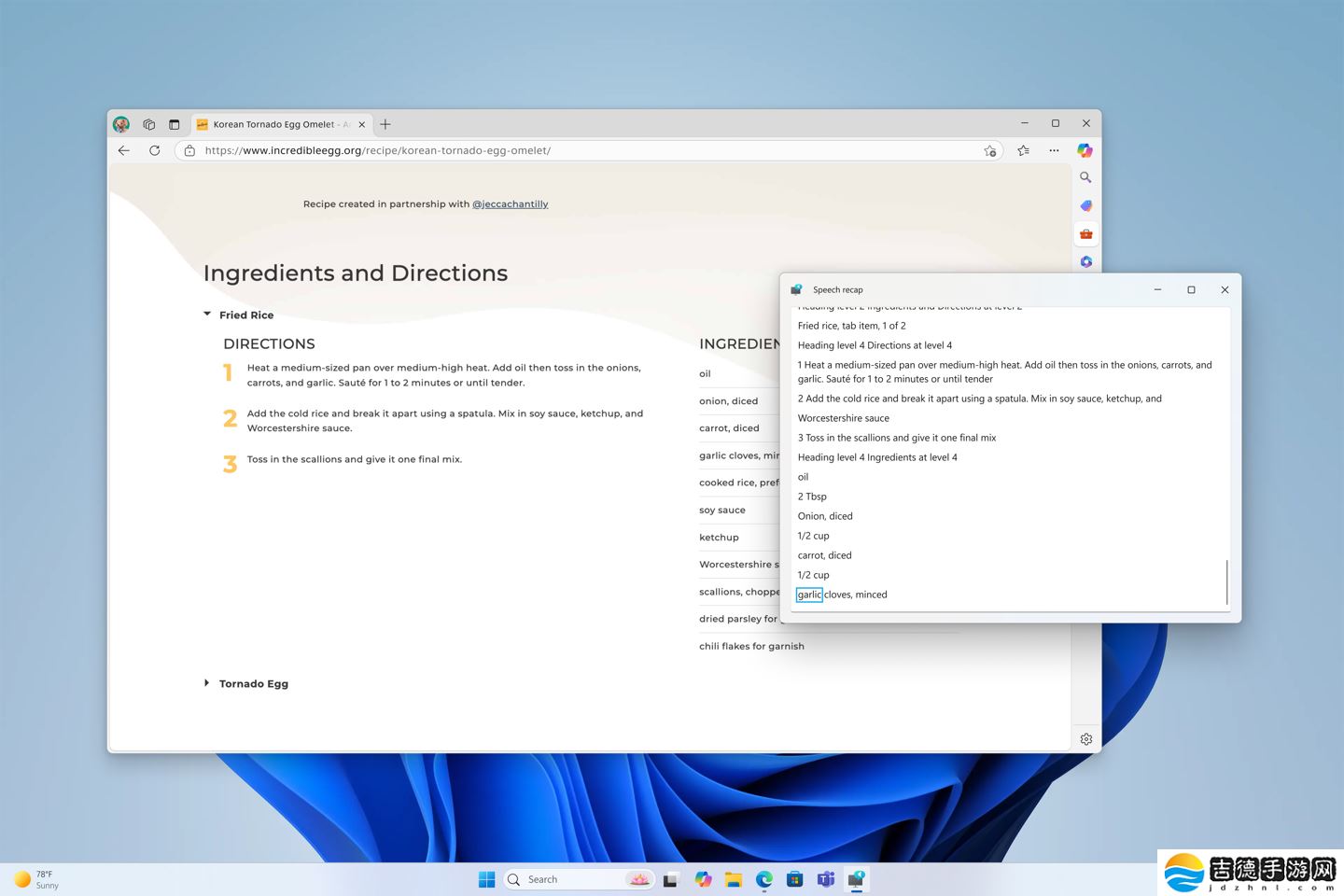Click 'onion, diced' ingredient on webpage

click(729, 401)
